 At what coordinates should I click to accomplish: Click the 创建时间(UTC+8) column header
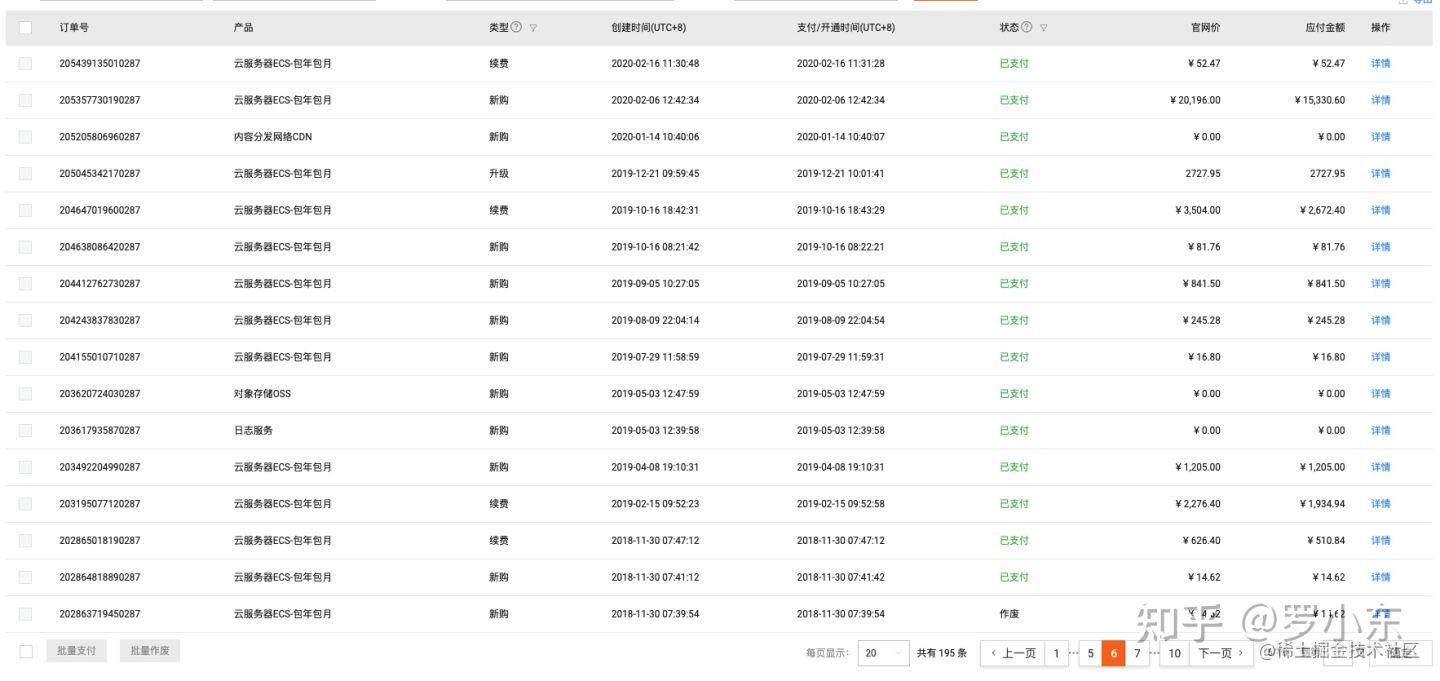[x=648, y=27]
